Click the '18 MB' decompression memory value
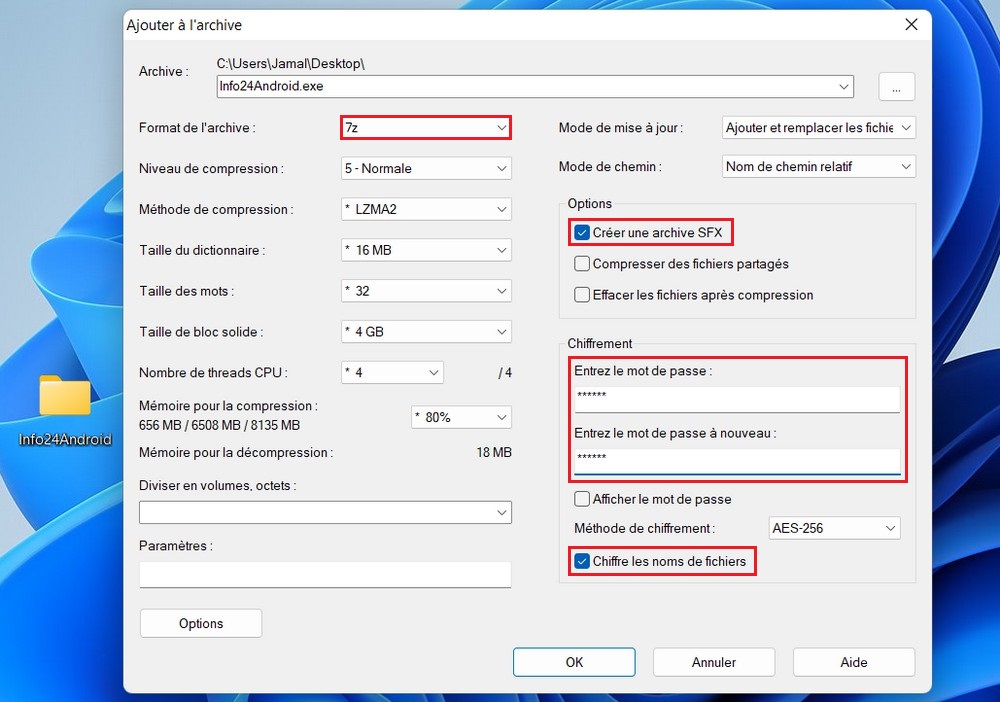 [494, 453]
